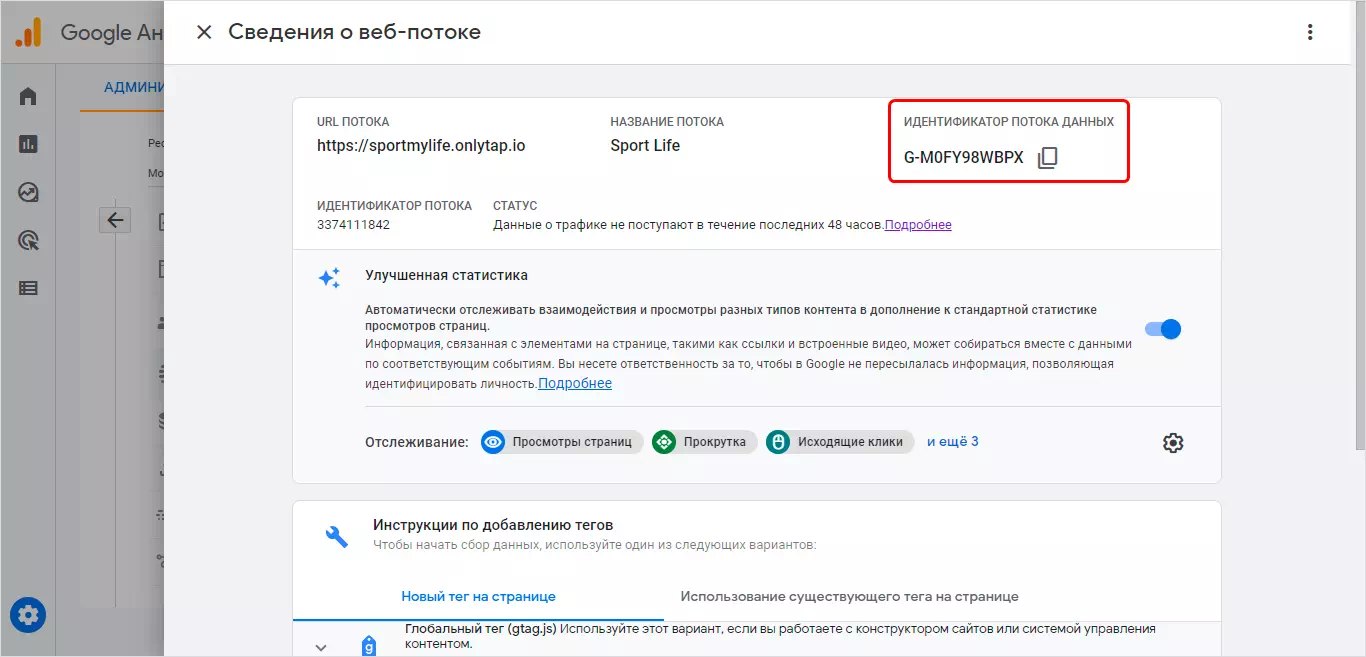1366x657 pixels.
Task: Click the Исходящие клики tracking chip
Action: [840, 442]
